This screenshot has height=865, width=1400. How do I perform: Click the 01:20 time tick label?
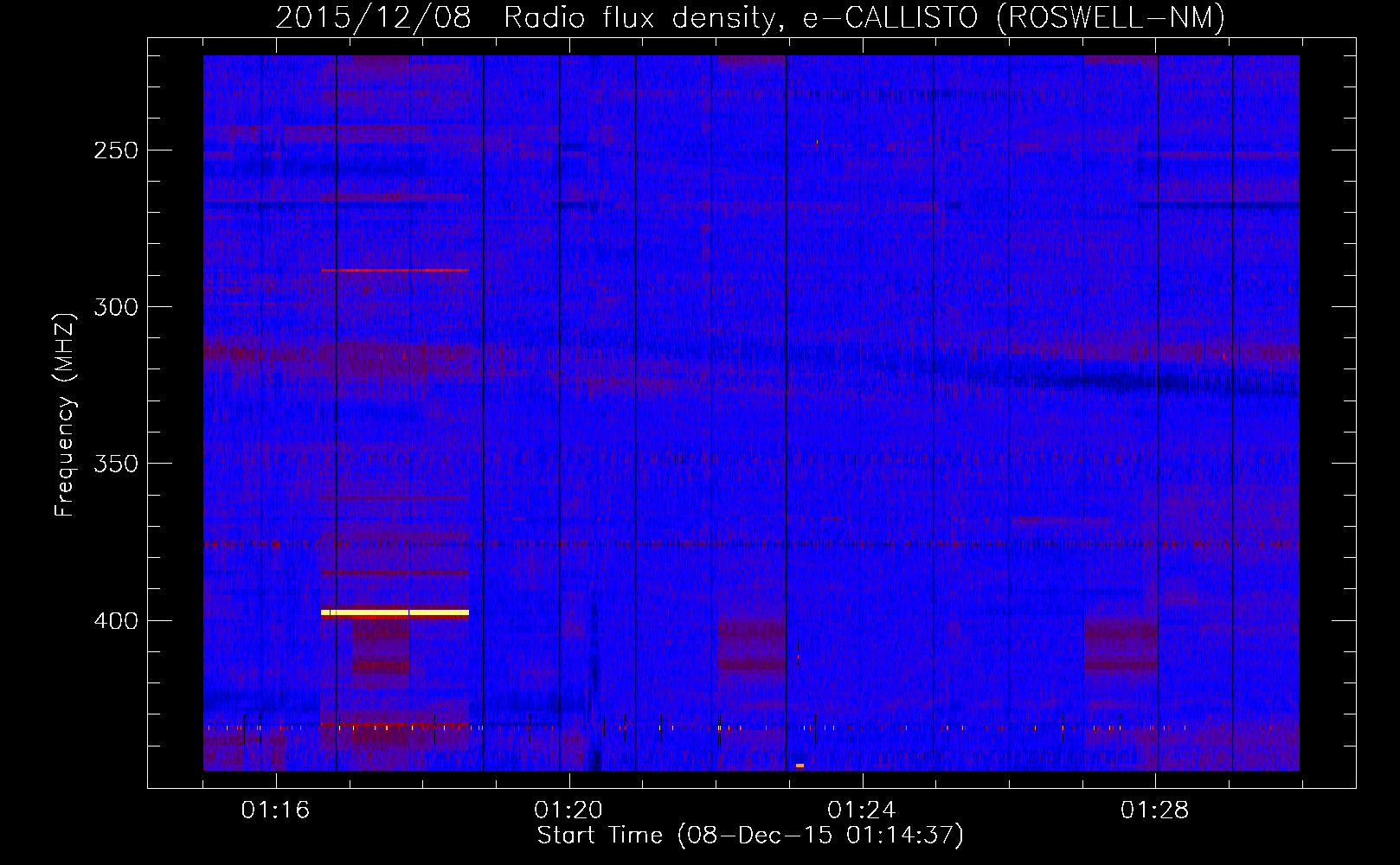pos(568,811)
